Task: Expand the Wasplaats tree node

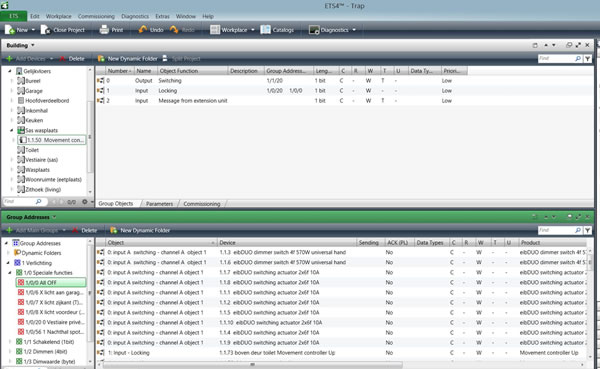Action: coord(12,170)
